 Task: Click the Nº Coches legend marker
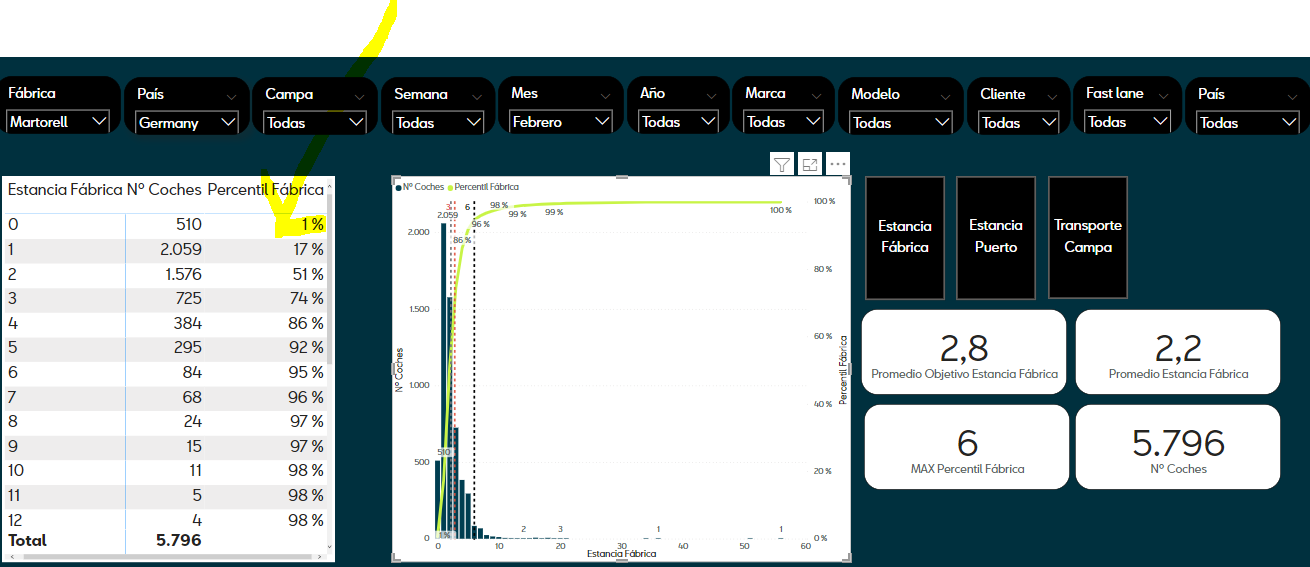(399, 187)
